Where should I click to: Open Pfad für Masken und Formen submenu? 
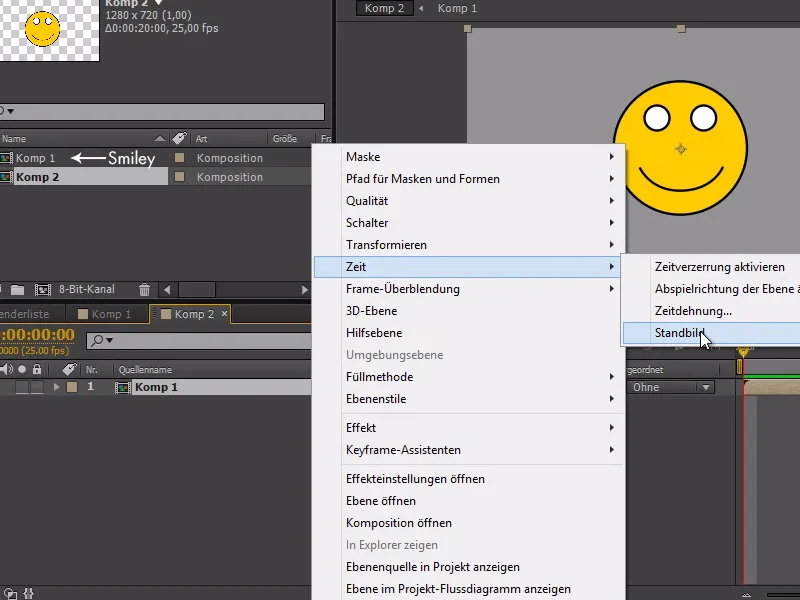pos(468,179)
